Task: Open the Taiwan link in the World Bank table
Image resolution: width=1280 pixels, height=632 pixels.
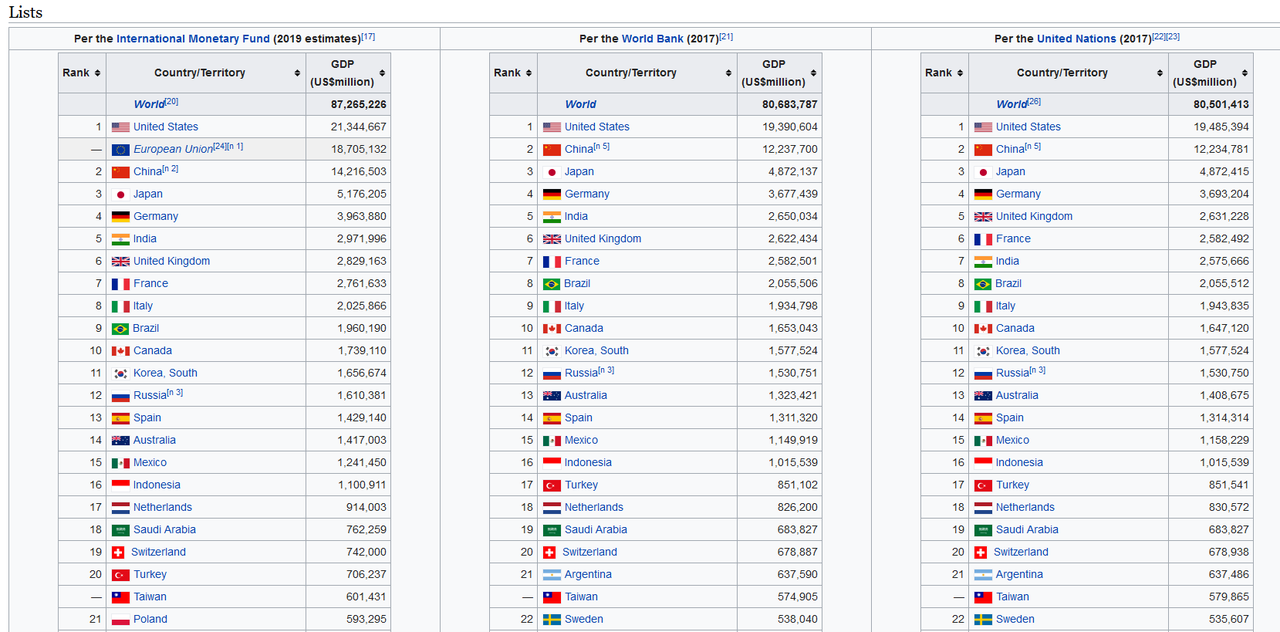Action: [x=581, y=597]
